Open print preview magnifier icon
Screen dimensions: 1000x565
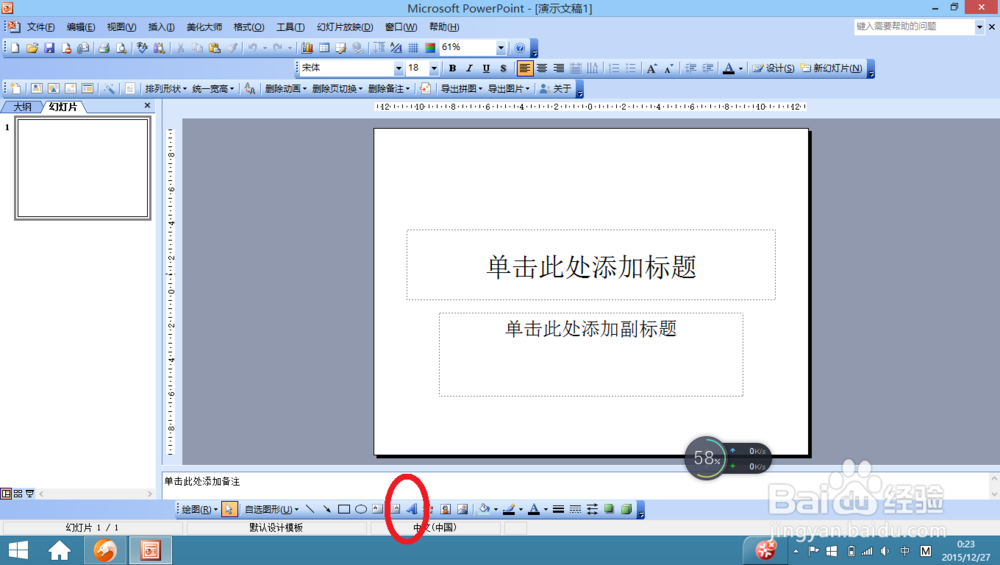121,48
